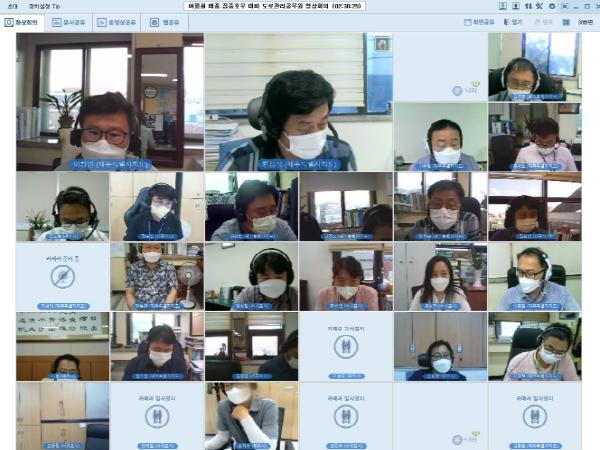Click the second participant icon in title bar

pos(514,6)
